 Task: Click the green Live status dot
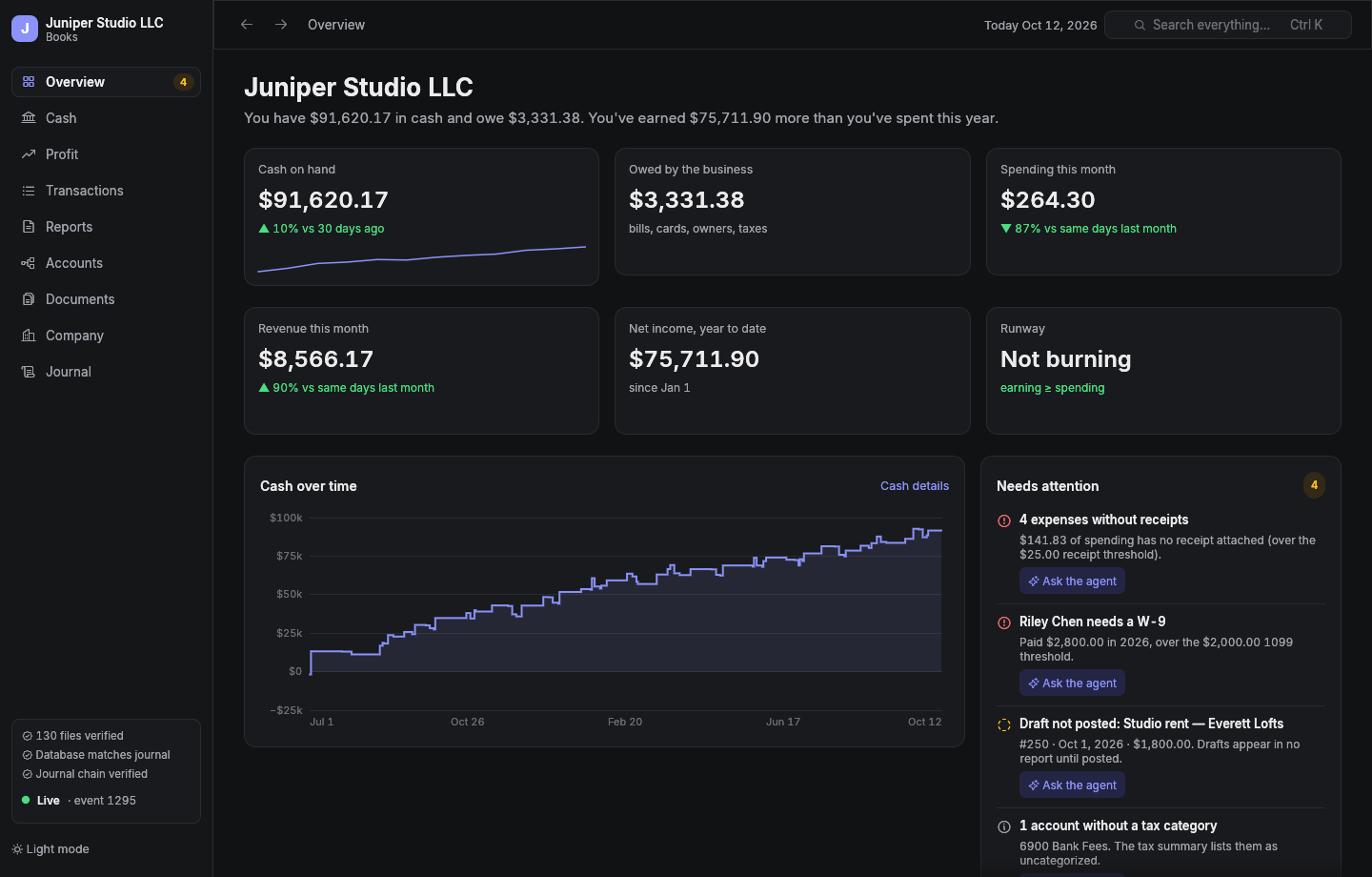coord(26,800)
